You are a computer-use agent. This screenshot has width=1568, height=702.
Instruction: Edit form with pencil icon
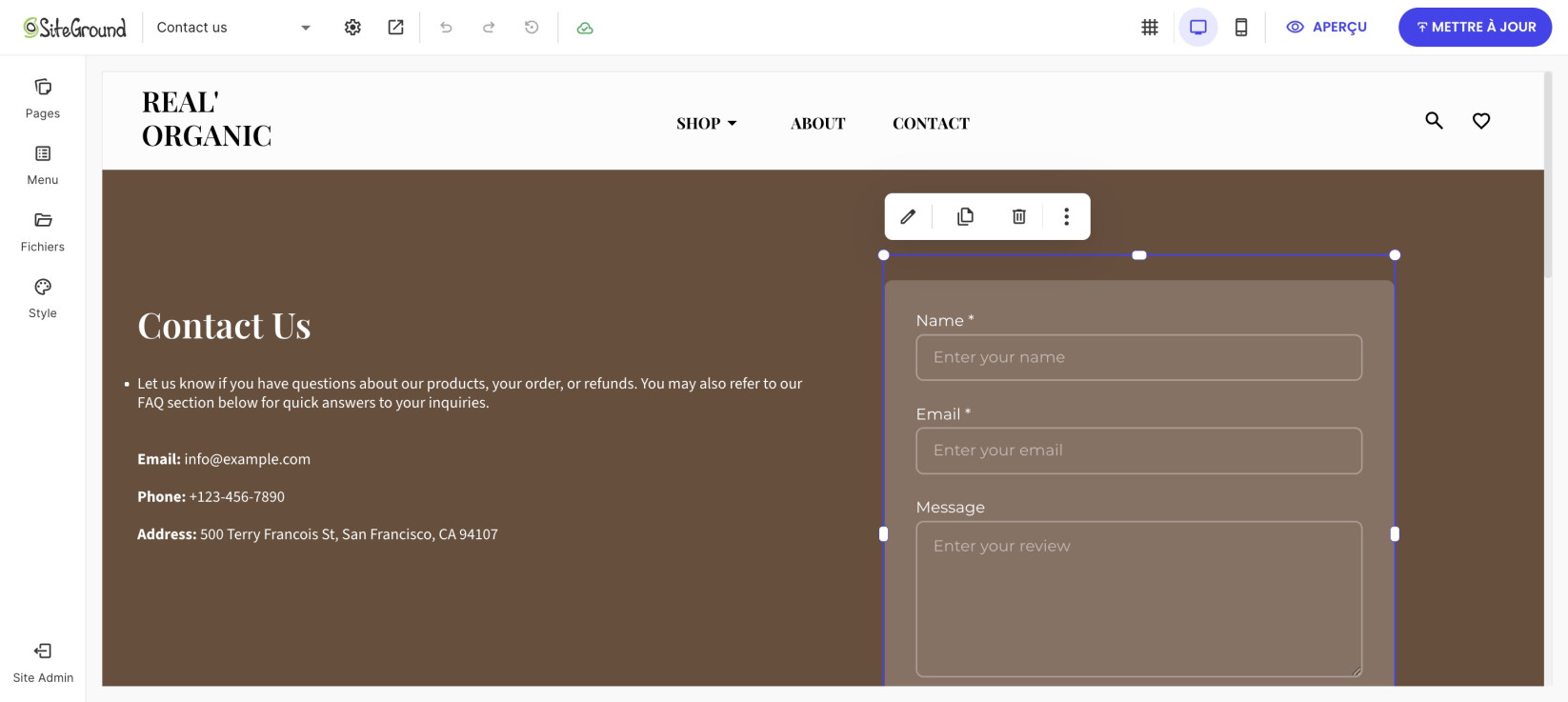(x=908, y=216)
